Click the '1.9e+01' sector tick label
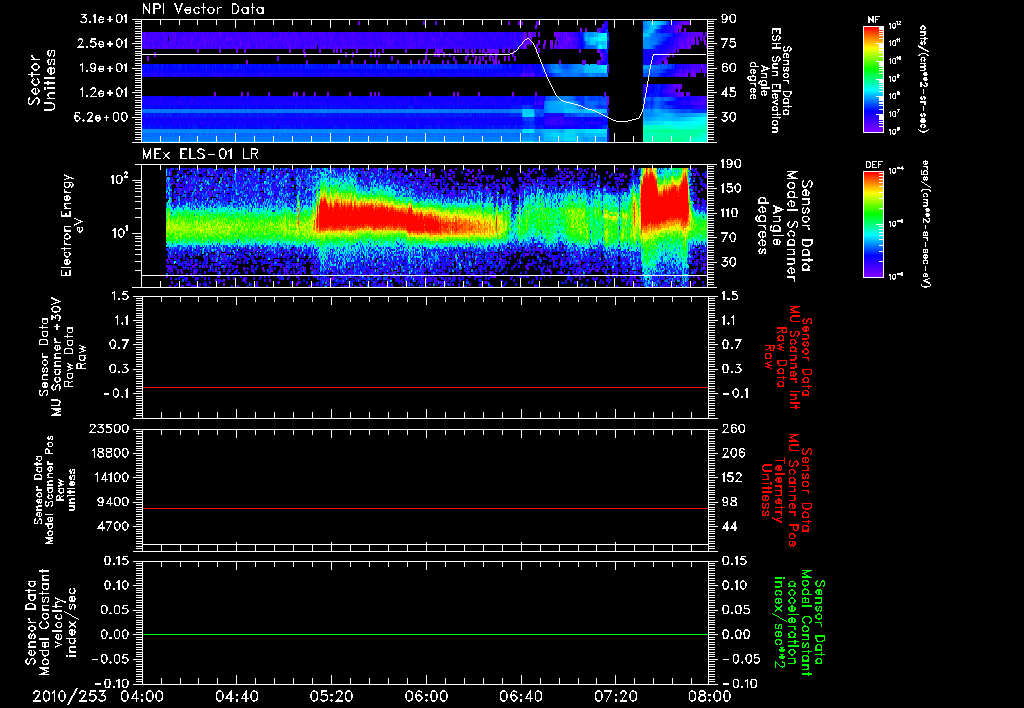The height and width of the screenshot is (708, 1024). [x=104, y=68]
